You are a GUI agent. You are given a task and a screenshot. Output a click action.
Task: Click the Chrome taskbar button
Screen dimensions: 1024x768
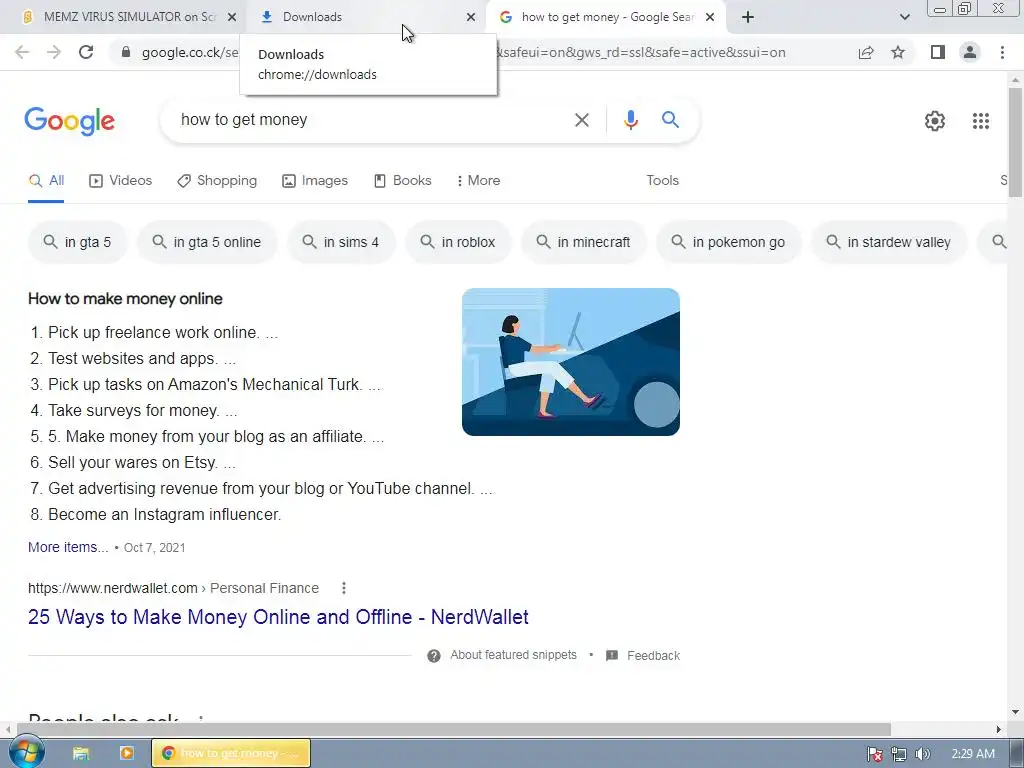[x=231, y=753]
